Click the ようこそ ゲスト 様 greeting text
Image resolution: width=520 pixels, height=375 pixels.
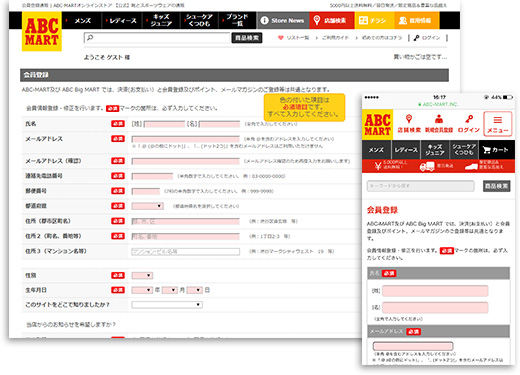pyautogui.click(x=107, y=57)
